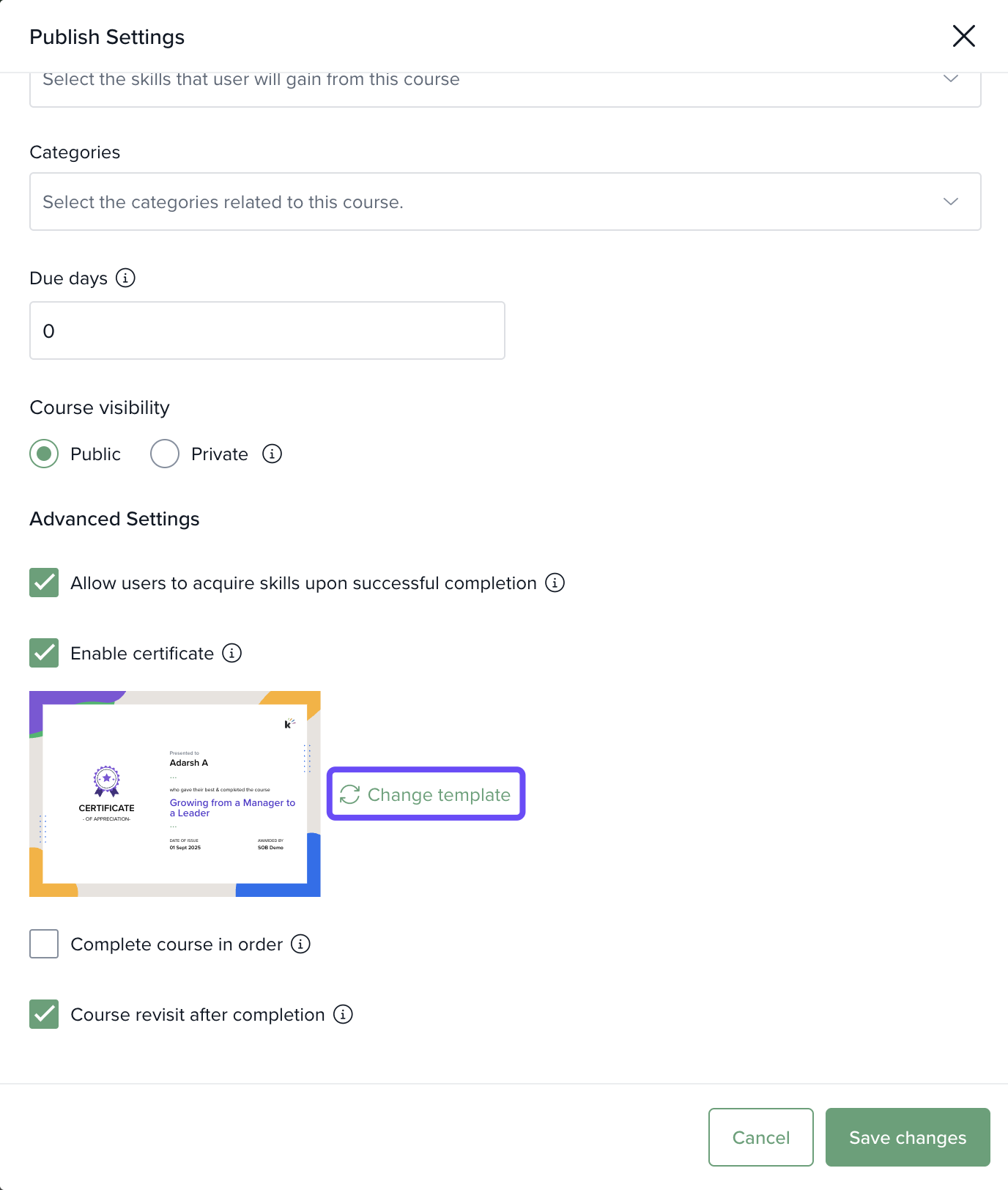The height and width of the screenshot is (1190, 1008).
Task: Click the Change template button
Action: point(426,794)
